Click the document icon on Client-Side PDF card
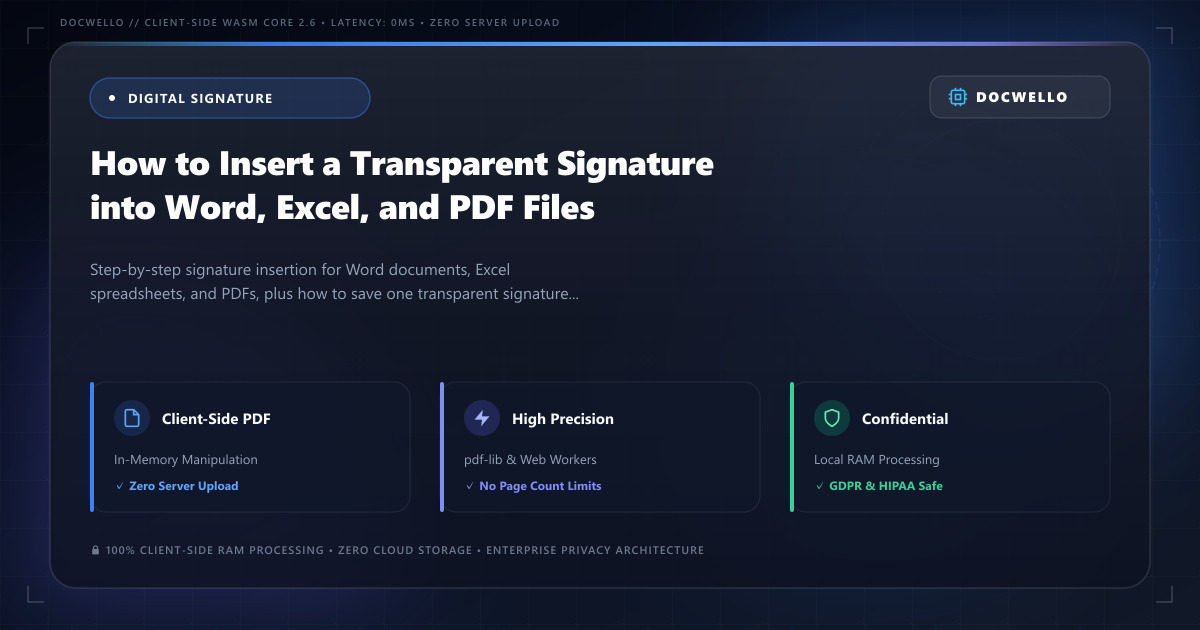1200x630 pixels. coord(131,419)
